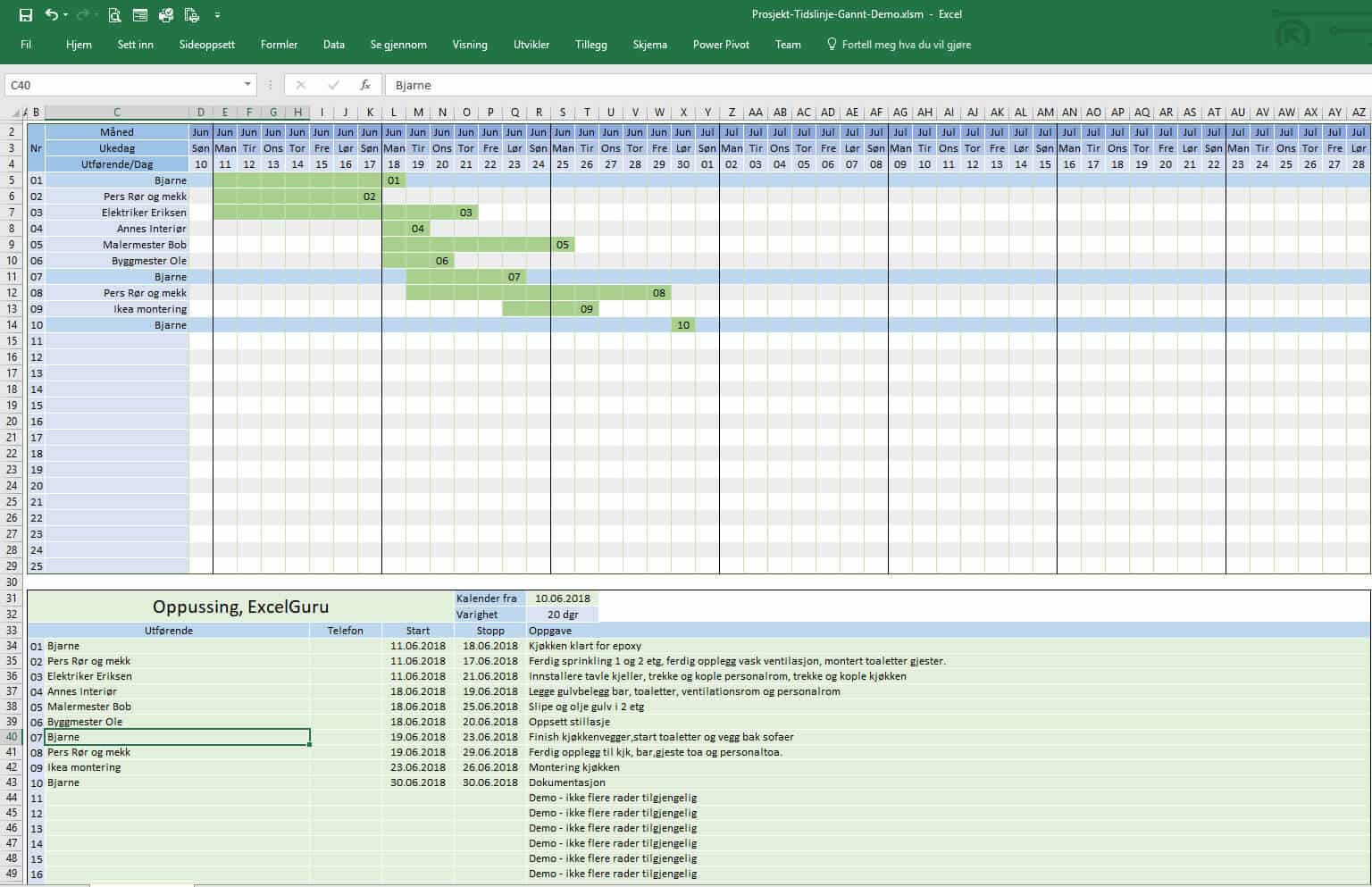Viewport: 1372px width, 887px height.
Task: Select column header L
Action: tap(394, 113)
